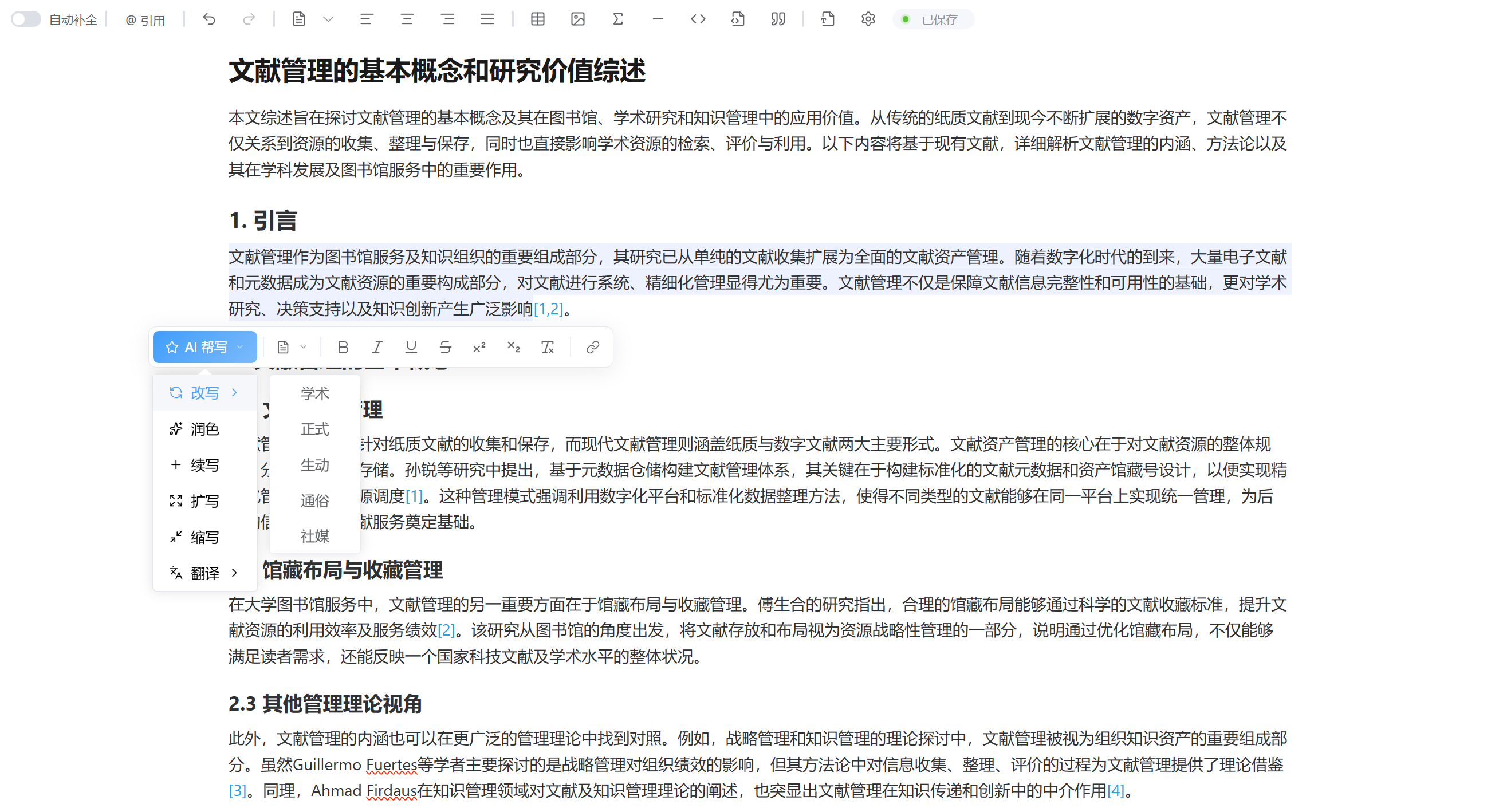This screenshot has height=812, width=1499.
Task: Undo the last edit with the arrow icon
Action: [x=208, y=19]
